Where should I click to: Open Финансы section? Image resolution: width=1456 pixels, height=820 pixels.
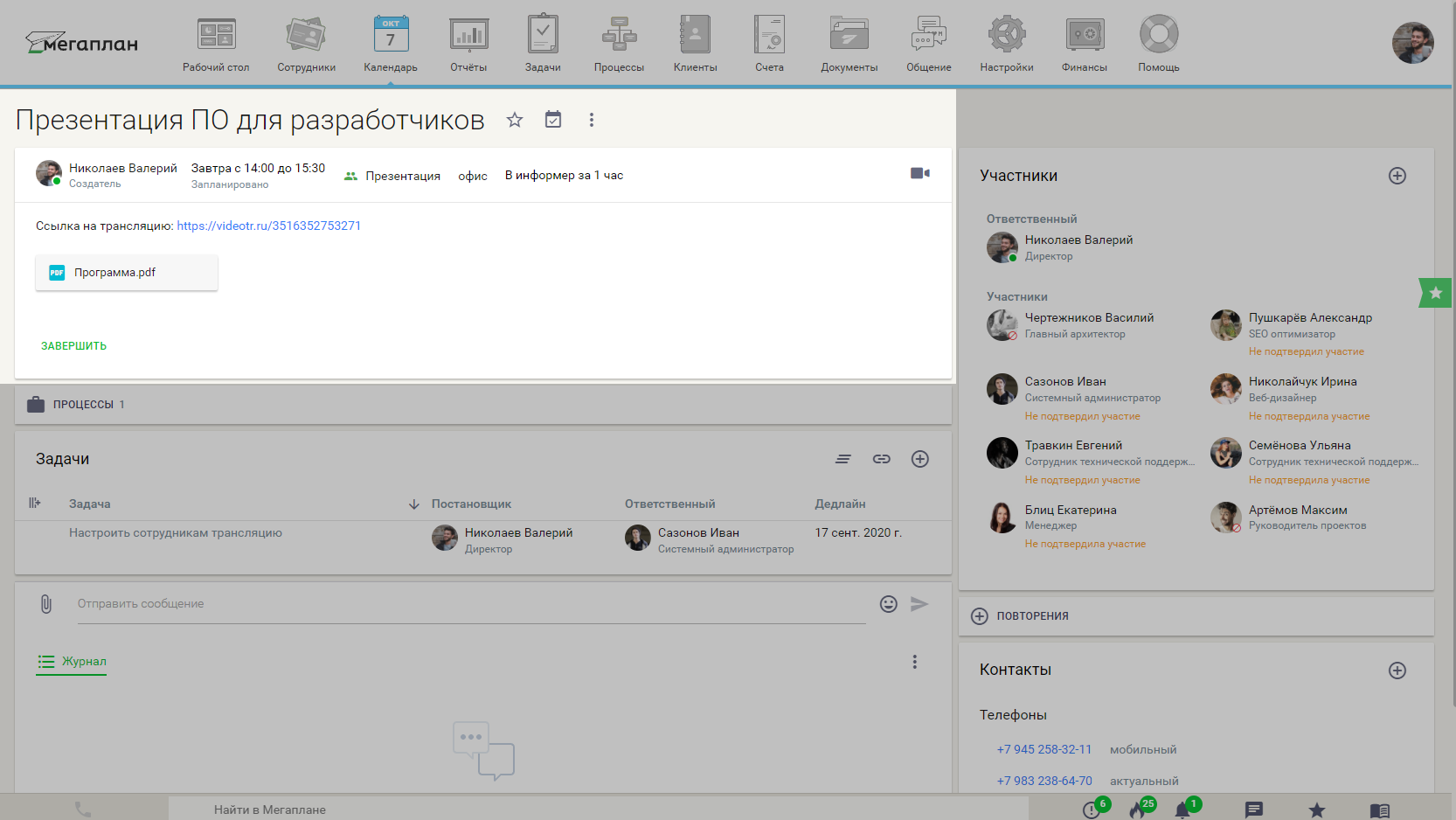[1084, 44]
